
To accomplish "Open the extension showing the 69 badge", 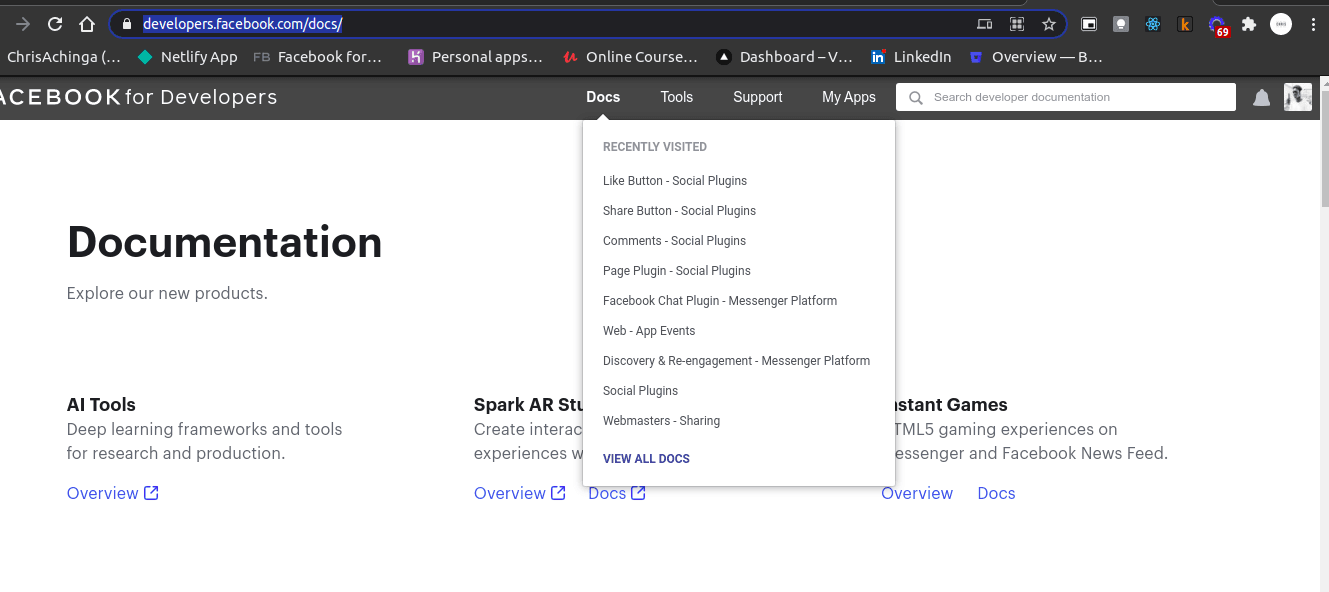I will coord(1218,26).
